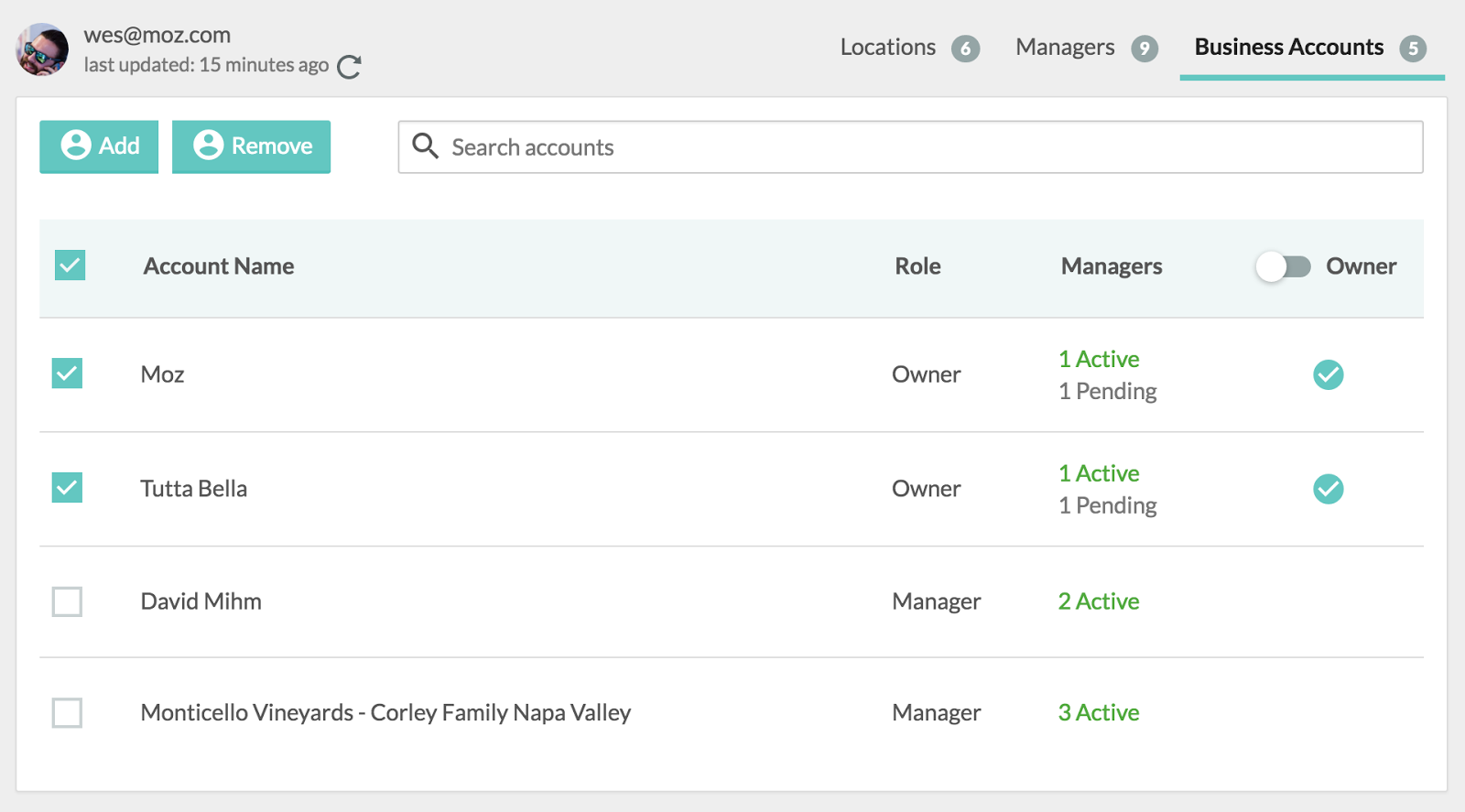Uncheck the Tutta Bella checkbox
This screenshot has height=812, width=1465.
point(67,488)
